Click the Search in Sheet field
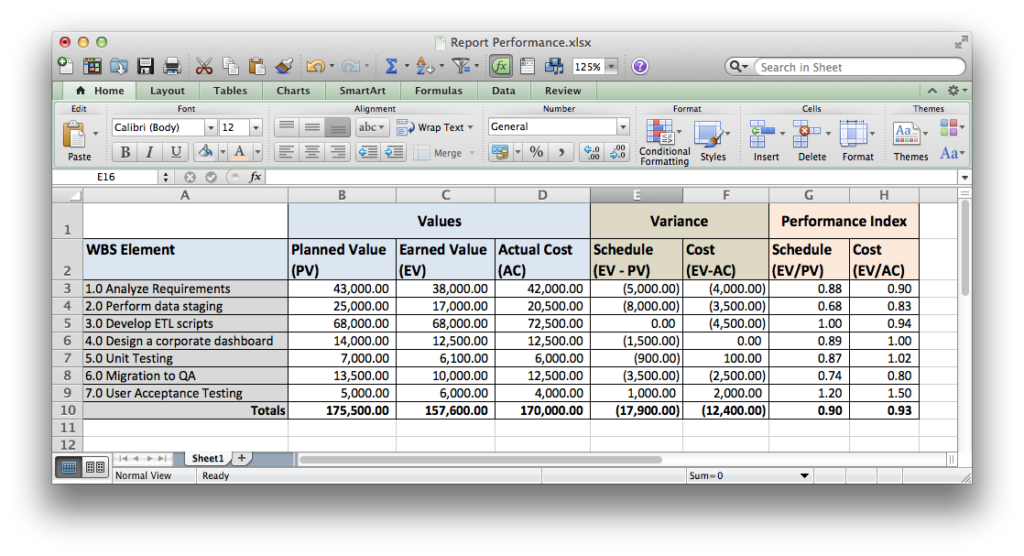 click(x=855, y=67)
